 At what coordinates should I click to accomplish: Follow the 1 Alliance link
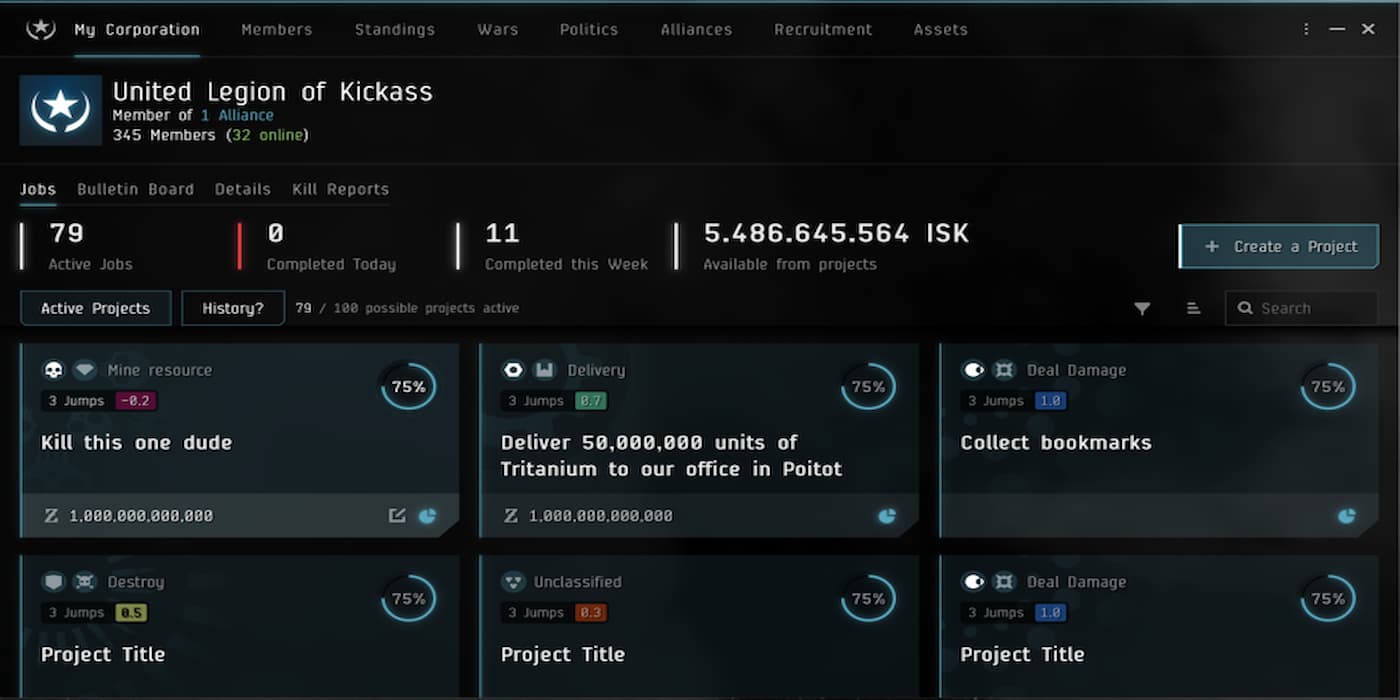coord(237,115)
